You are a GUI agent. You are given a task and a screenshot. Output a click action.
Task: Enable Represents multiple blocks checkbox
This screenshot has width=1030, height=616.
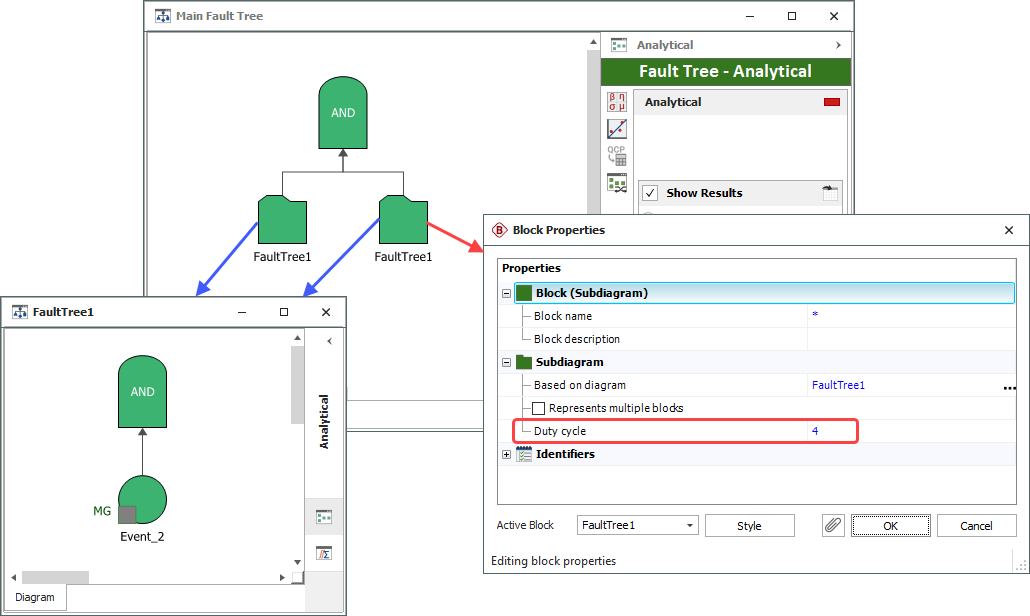[539, 408]
